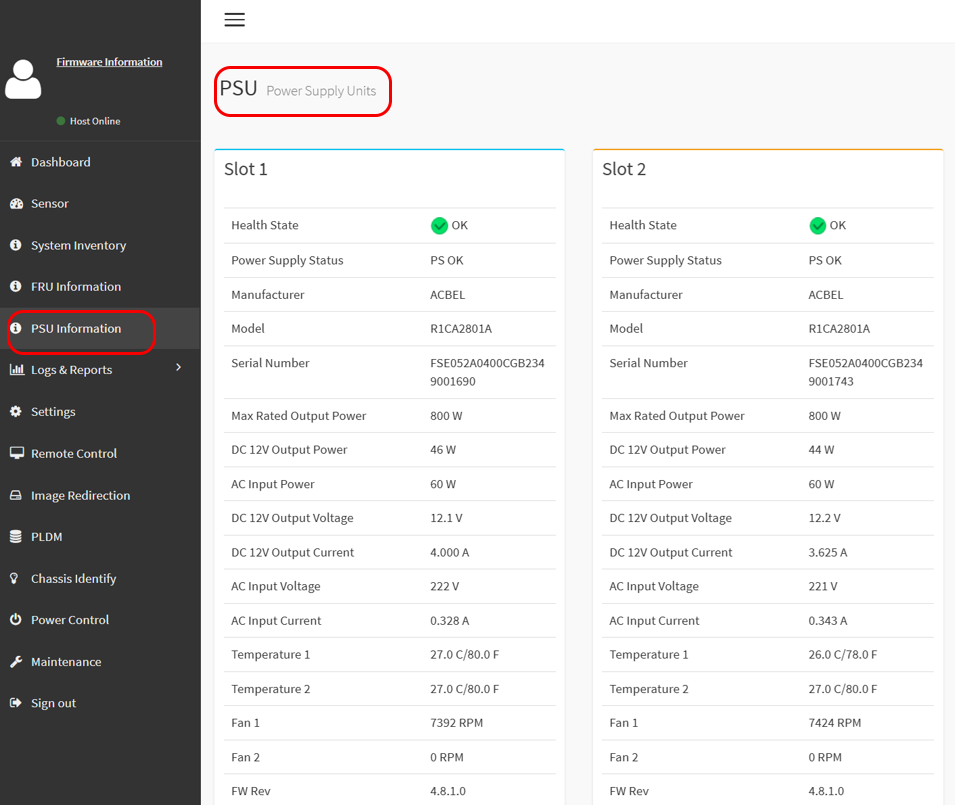Click Slot 1 AC input voltage 222 V
The image size is (955, 805).
[445, 586]
